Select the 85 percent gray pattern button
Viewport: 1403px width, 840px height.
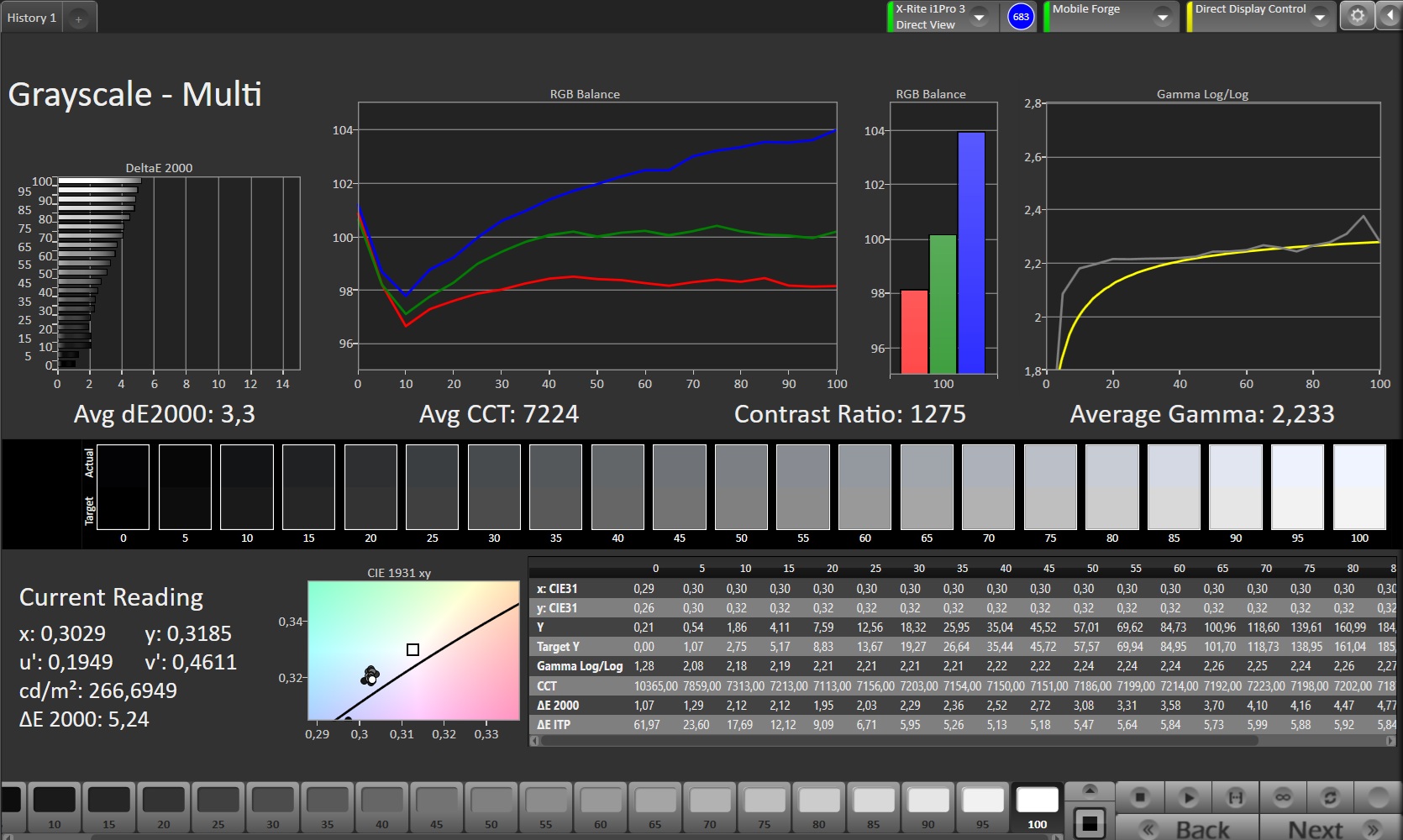point(874,808)
